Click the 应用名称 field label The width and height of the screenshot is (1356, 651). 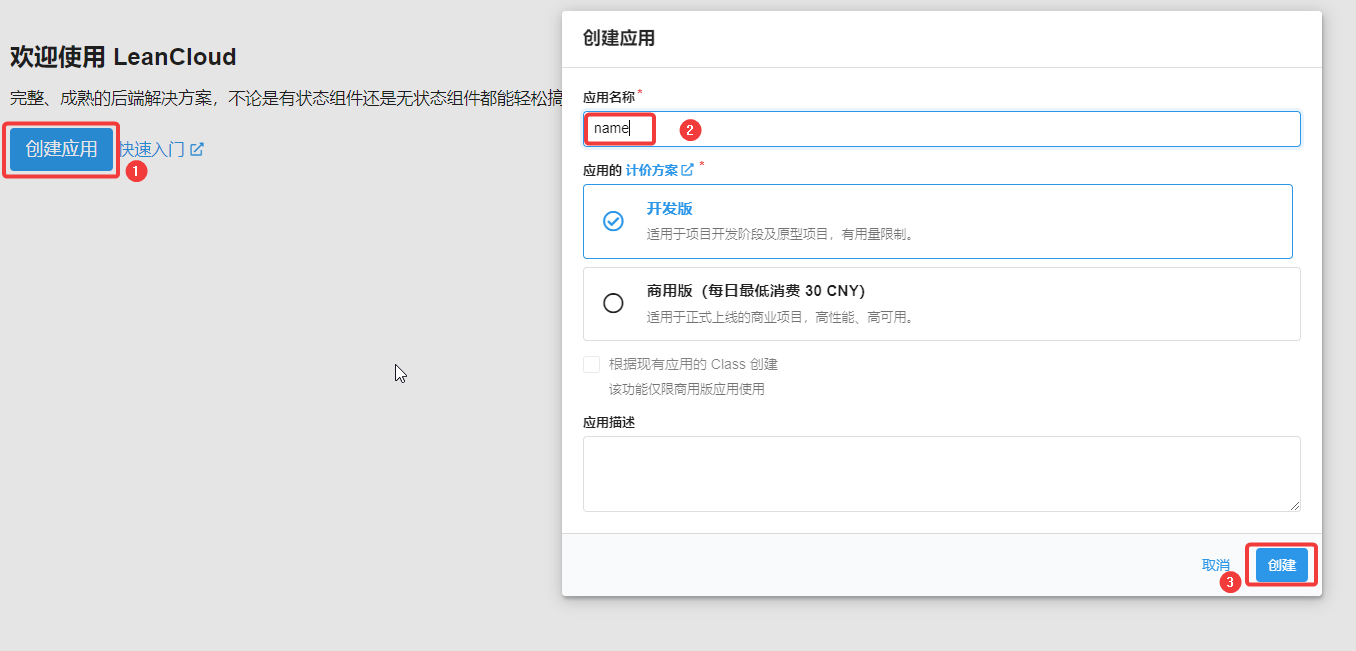[x=608, y=98]
